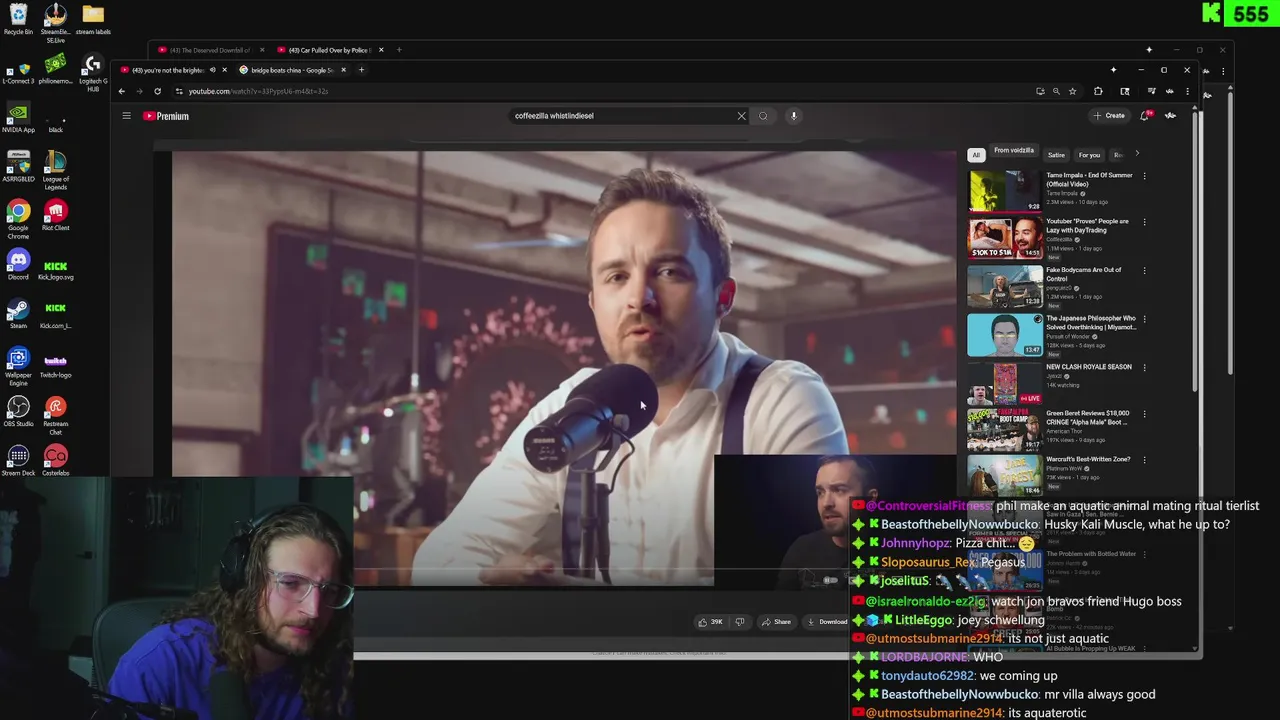Screen dimensions: 1280x720
Task: Open title NEW CLASH ROYALE SEASON
Action: 1089,367
